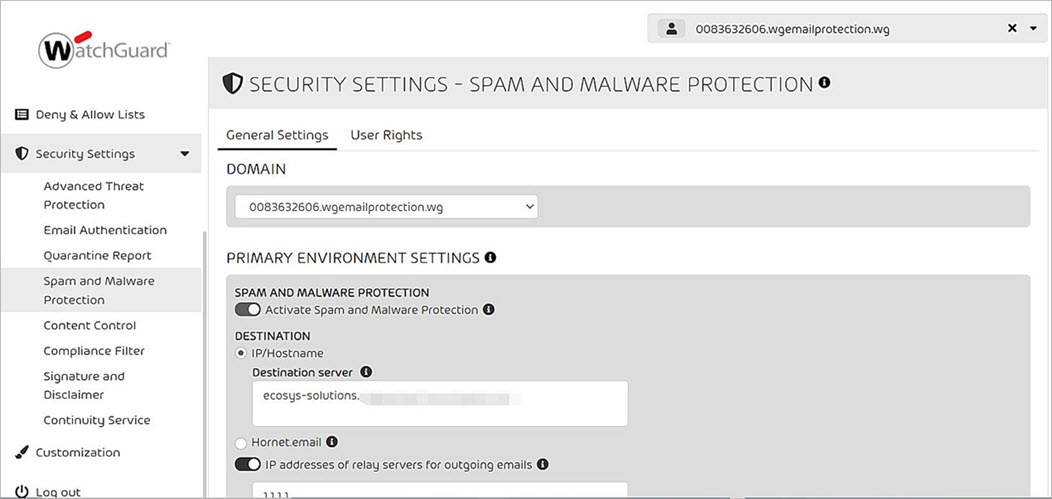Select the Hornet.email radio button
This screenshot has height=499, width=1052.
tap(241, 442)
